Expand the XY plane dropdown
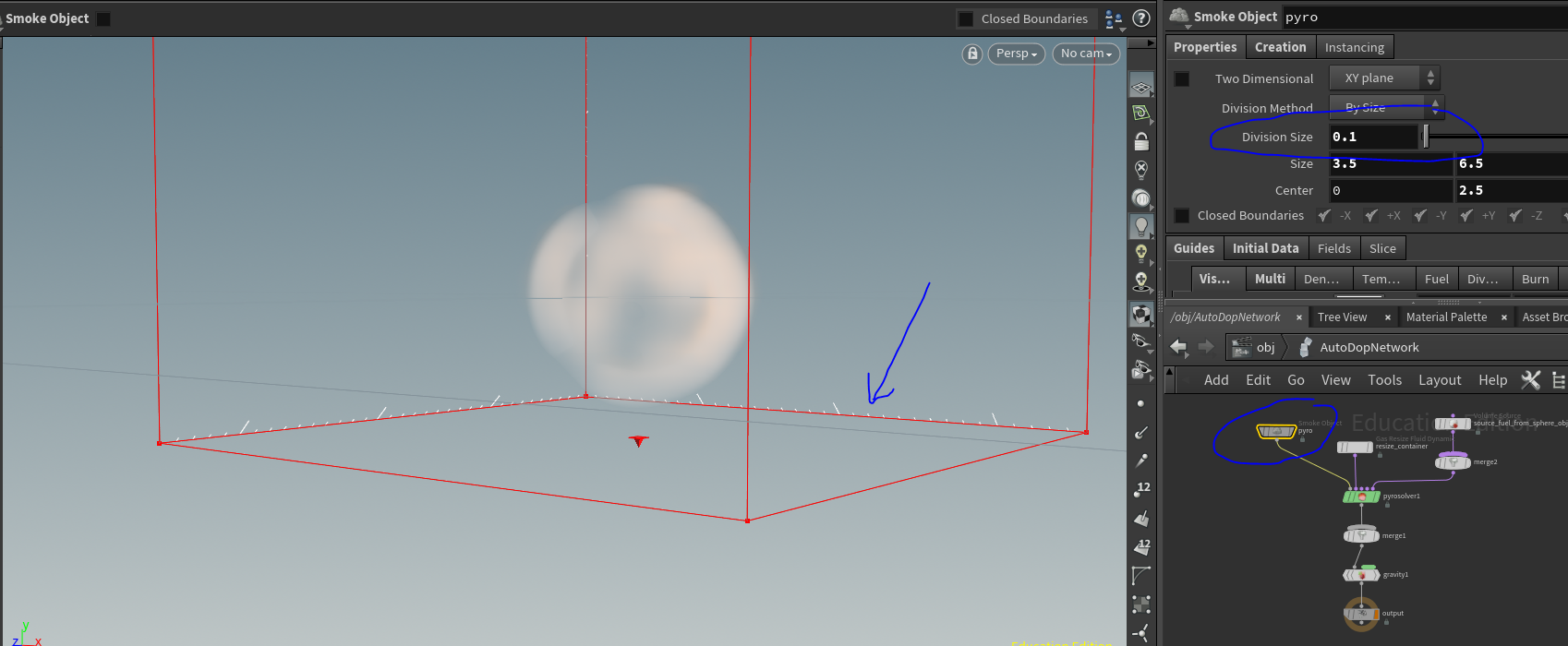1568x646 pixels. pos(1383,78)
